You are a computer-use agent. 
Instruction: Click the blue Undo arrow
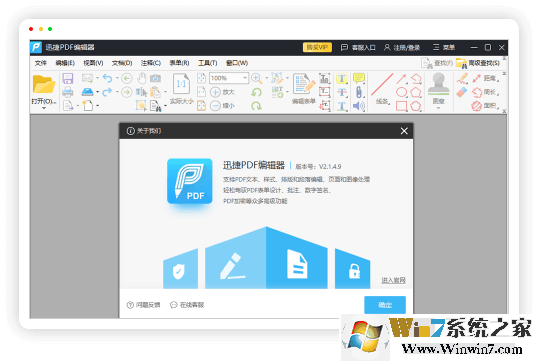click(x=107, y=78)
